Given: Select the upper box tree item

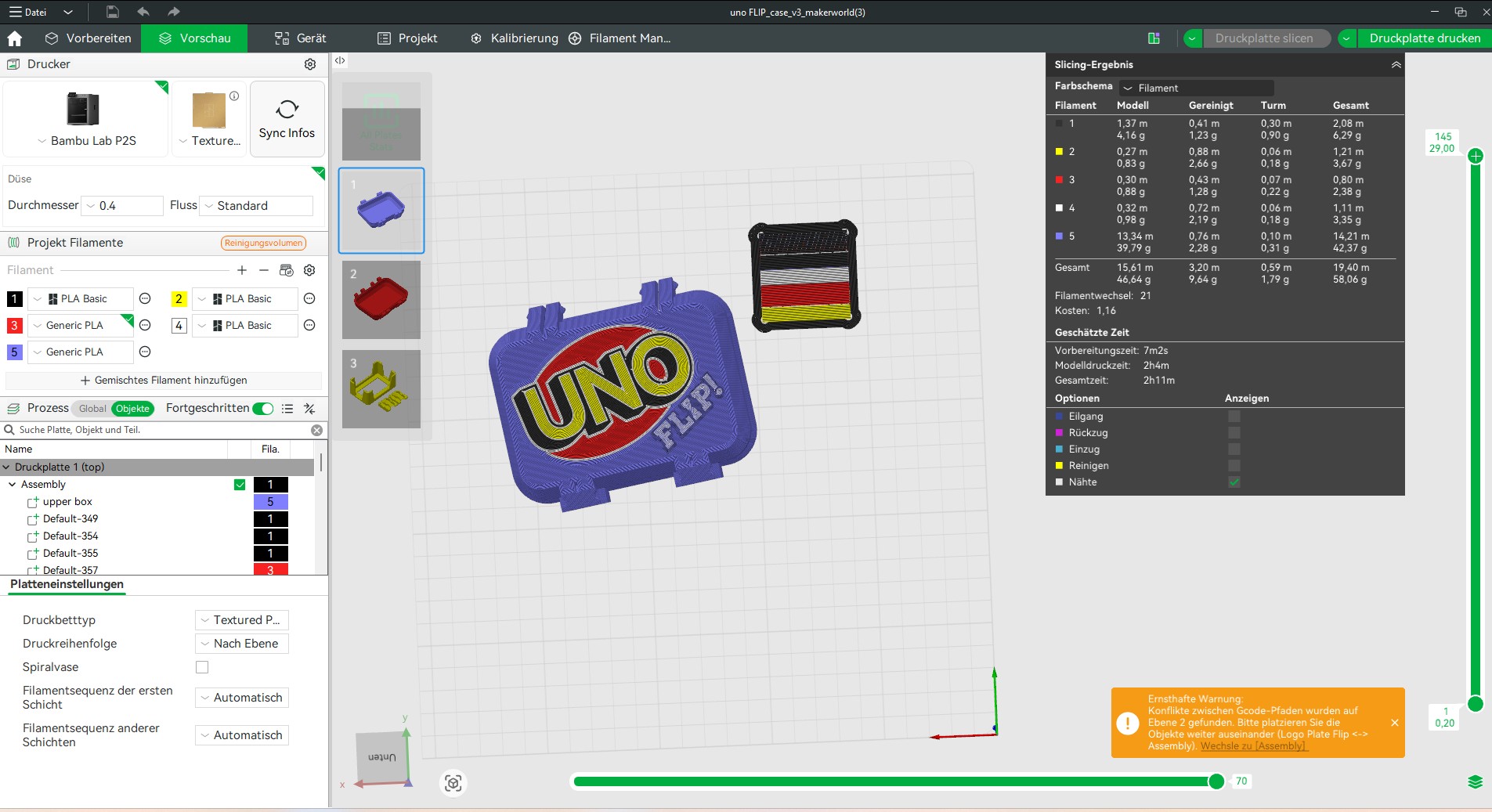Looking at the screenshot, I should 67,502.
